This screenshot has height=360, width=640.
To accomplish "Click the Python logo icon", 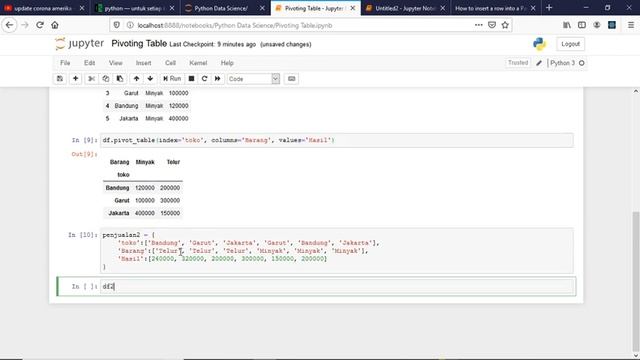I will [x=539, y=44].
